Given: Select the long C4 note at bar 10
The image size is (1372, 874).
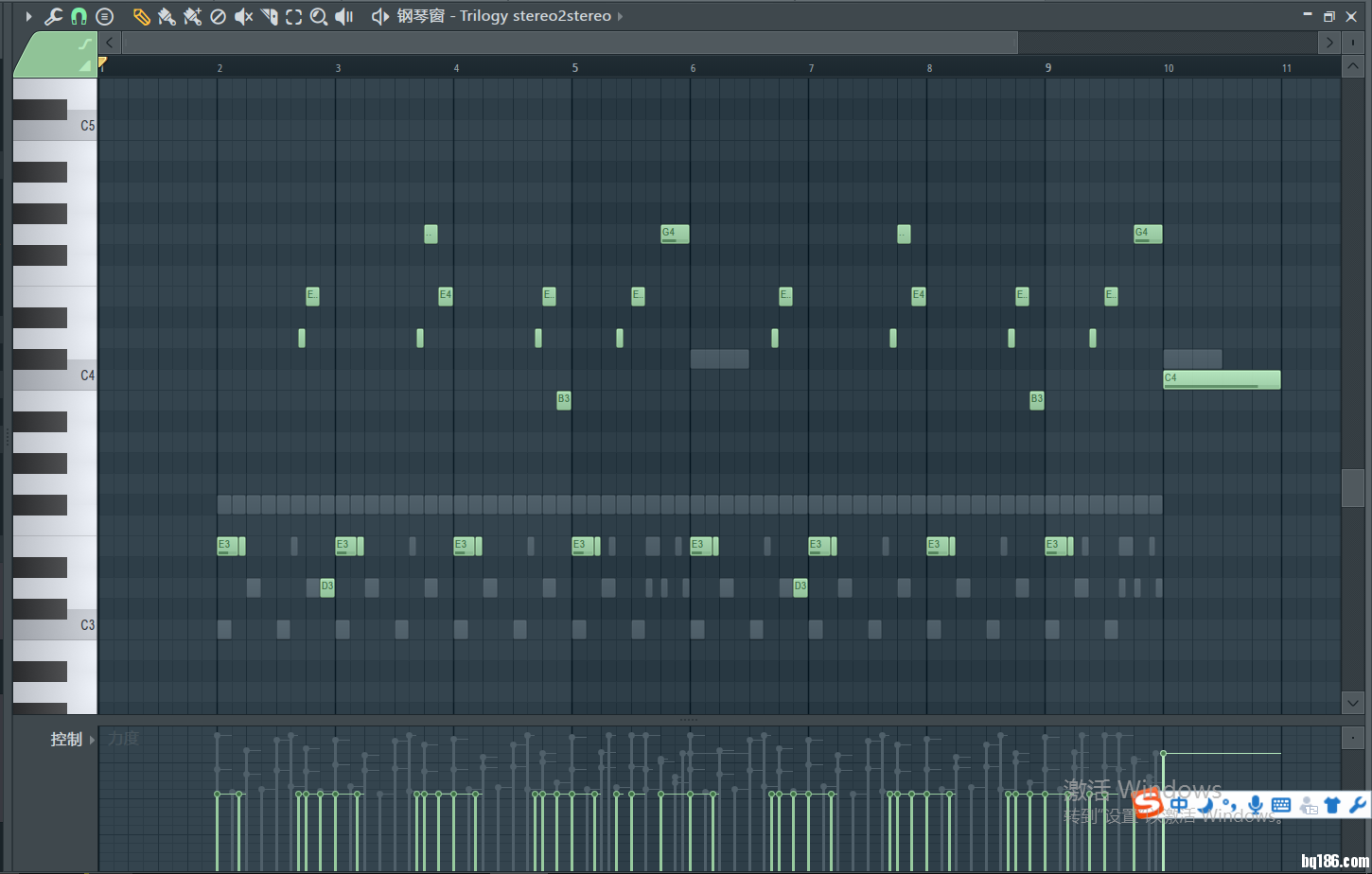Looking at the screenshot, I should pos(1222,379).
